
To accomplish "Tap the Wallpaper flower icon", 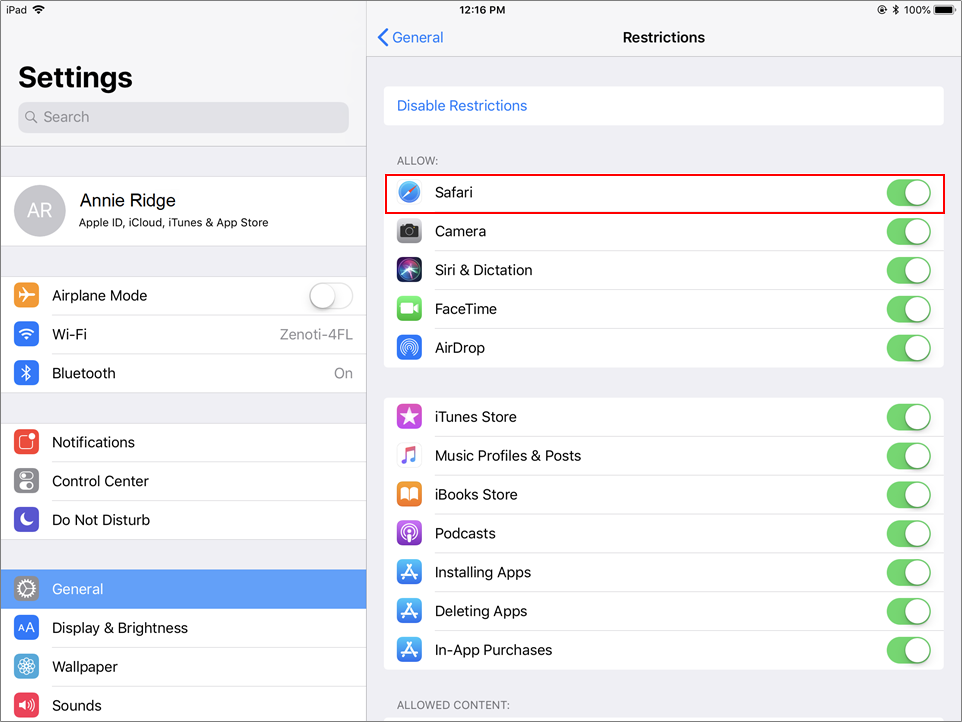I will (26, 666).
